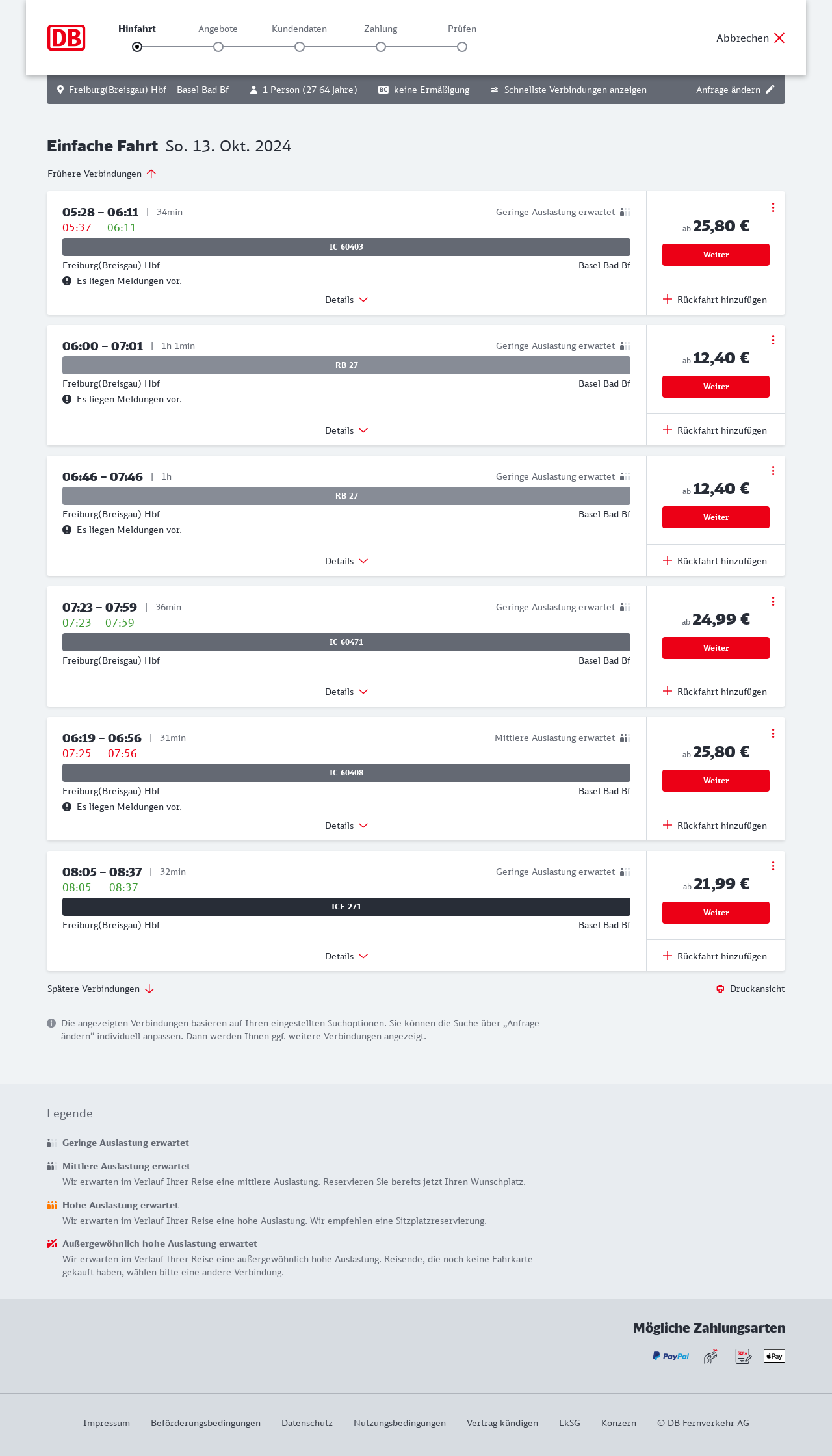This screenshot has height=1456, width=832.
Task: Select the Angebote step circle
Action: 218,47
